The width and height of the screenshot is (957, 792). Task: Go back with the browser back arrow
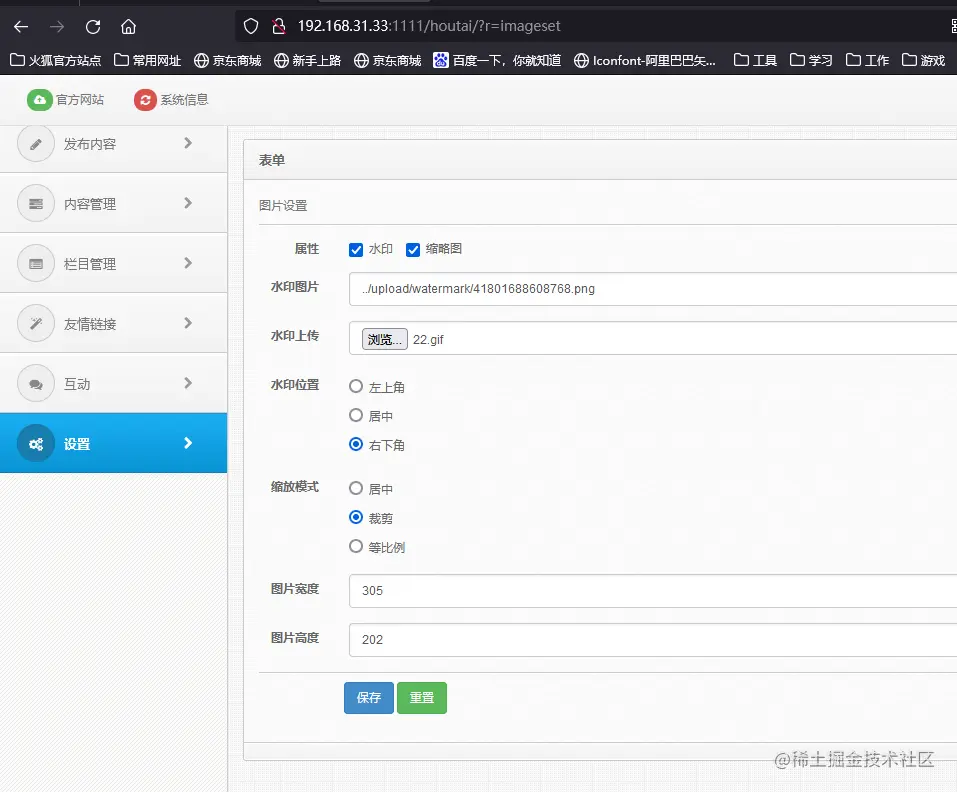pos(21,26)
